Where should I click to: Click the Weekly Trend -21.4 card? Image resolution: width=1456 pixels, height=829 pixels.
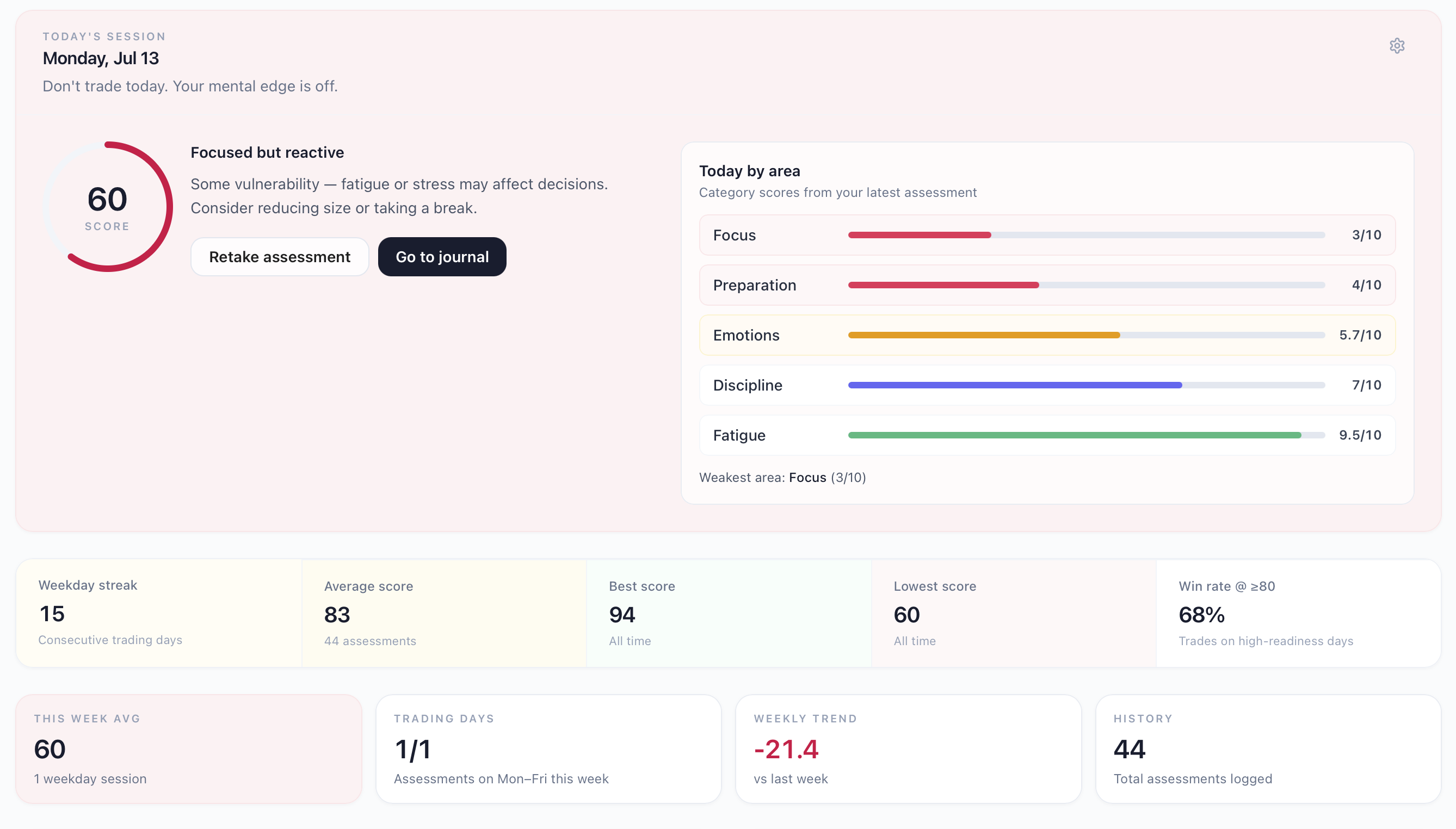pyautogui.click(x=908, y=748)
